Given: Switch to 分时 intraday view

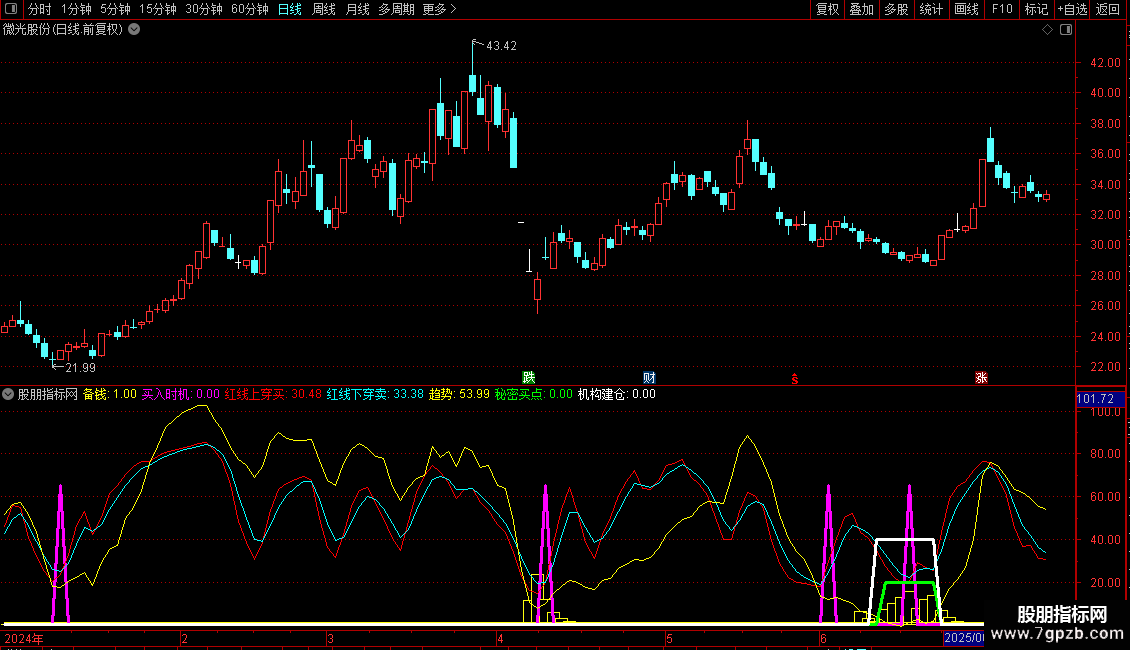Looking at the screenshot, I should pyautogui.click(x=39, y=9).
